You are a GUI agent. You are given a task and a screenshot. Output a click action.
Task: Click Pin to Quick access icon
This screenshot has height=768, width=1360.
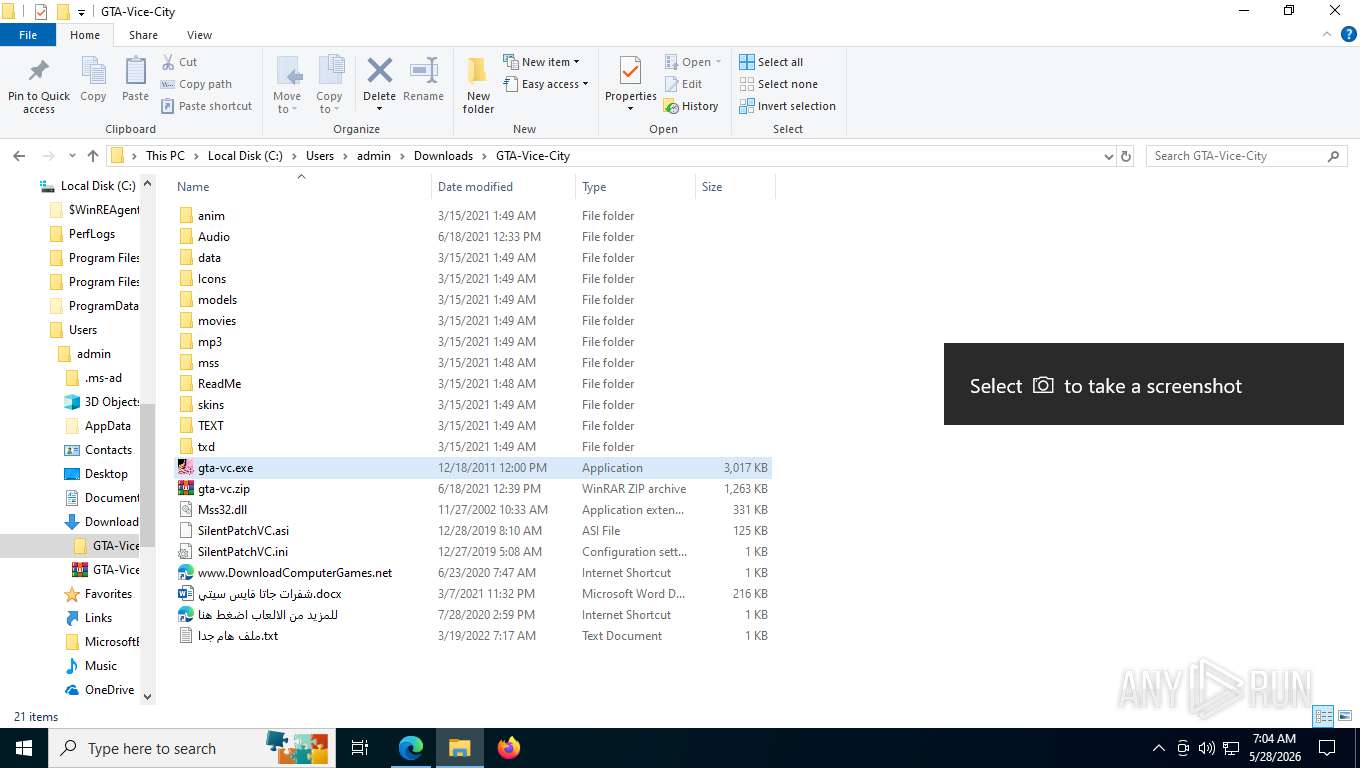point(39,72)
